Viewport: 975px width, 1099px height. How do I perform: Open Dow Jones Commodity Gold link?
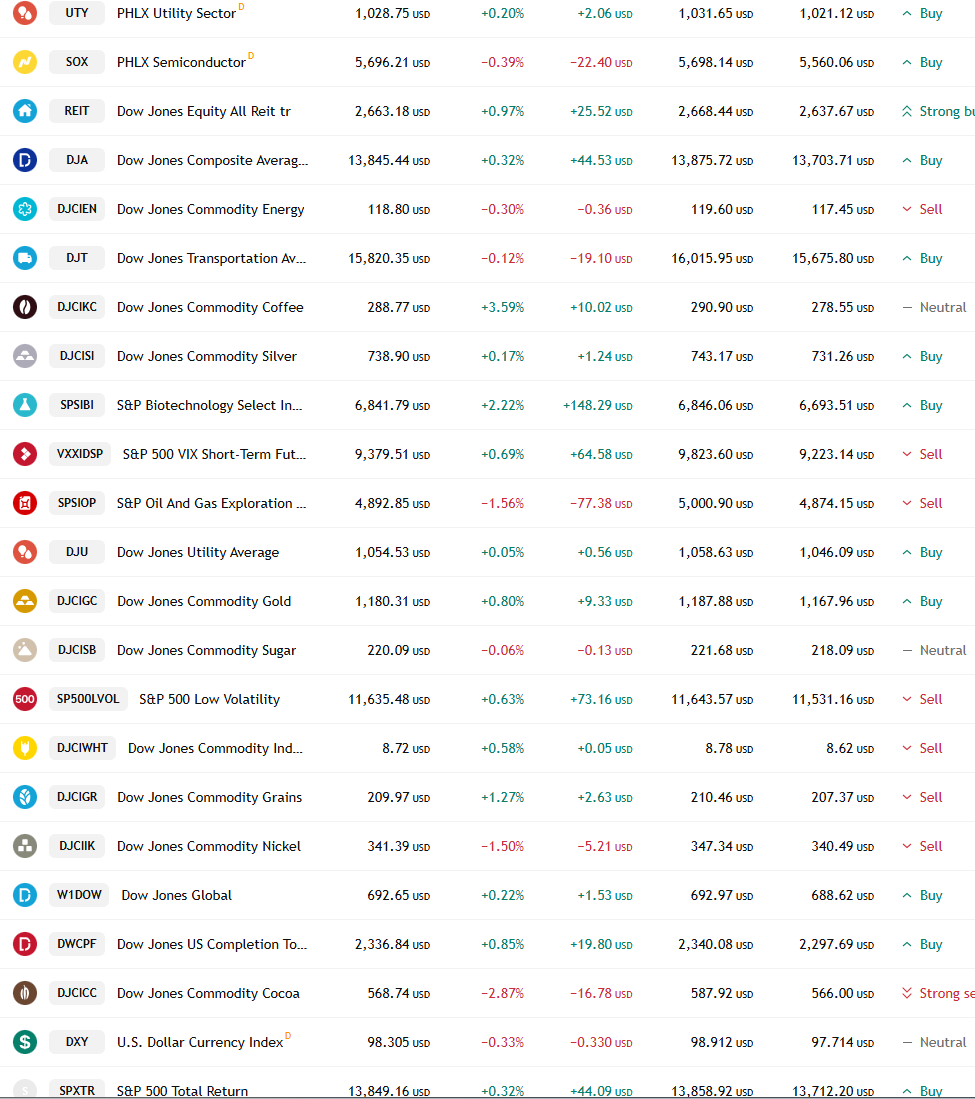[x=204, y=601]
